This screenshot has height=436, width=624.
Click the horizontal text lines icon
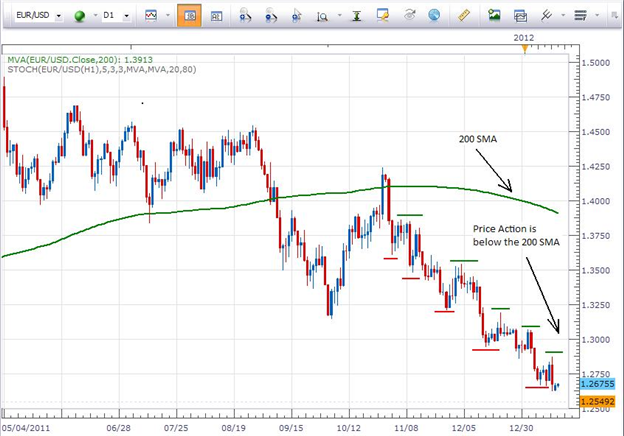click(581, 16)
